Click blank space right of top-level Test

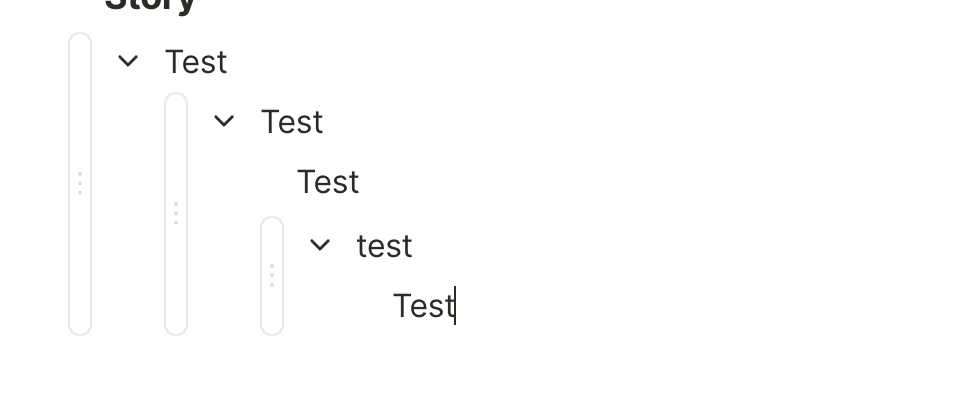tap(600, 62)
